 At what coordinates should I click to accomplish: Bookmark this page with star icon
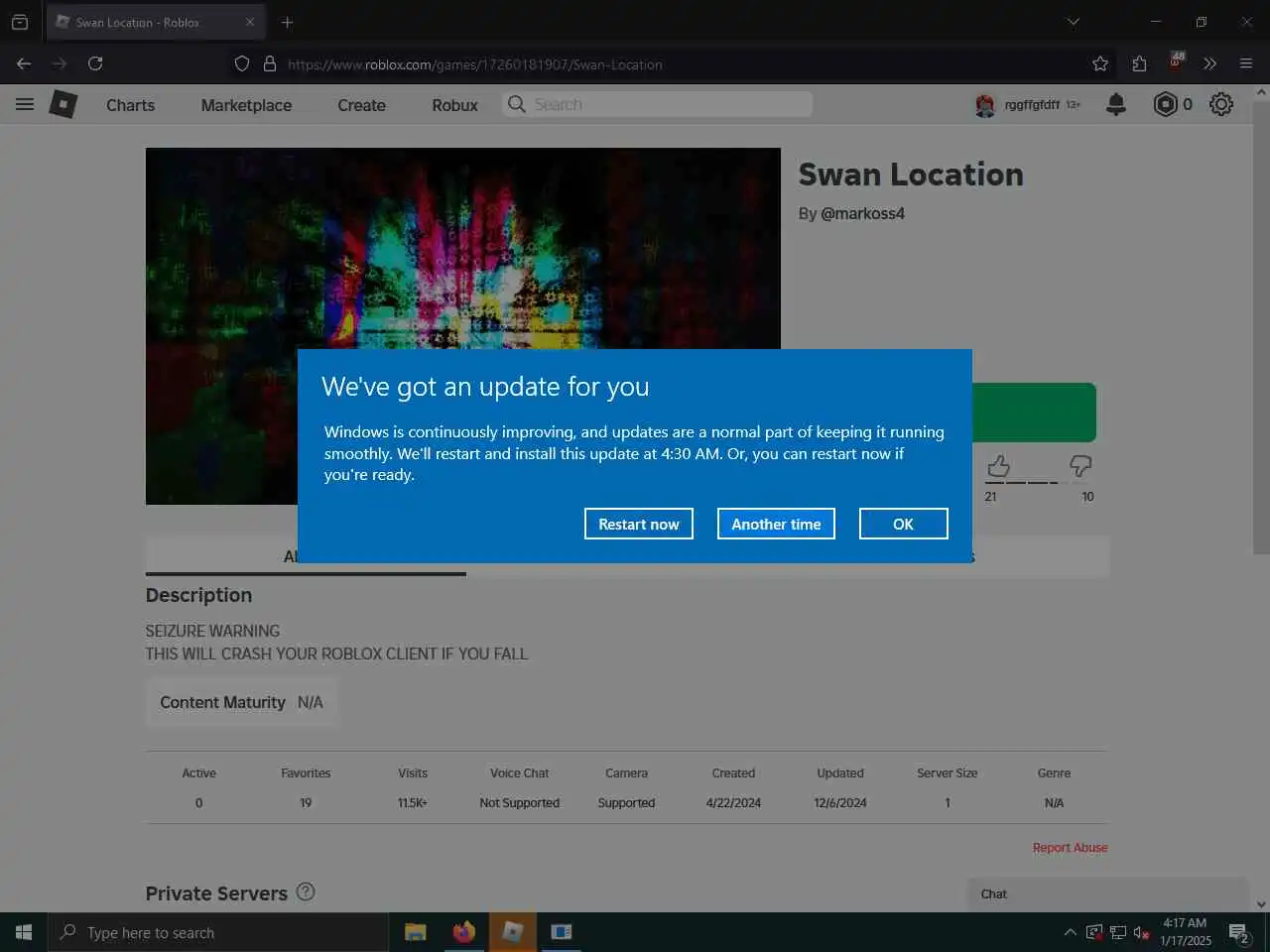click(x=1100, y=63)
